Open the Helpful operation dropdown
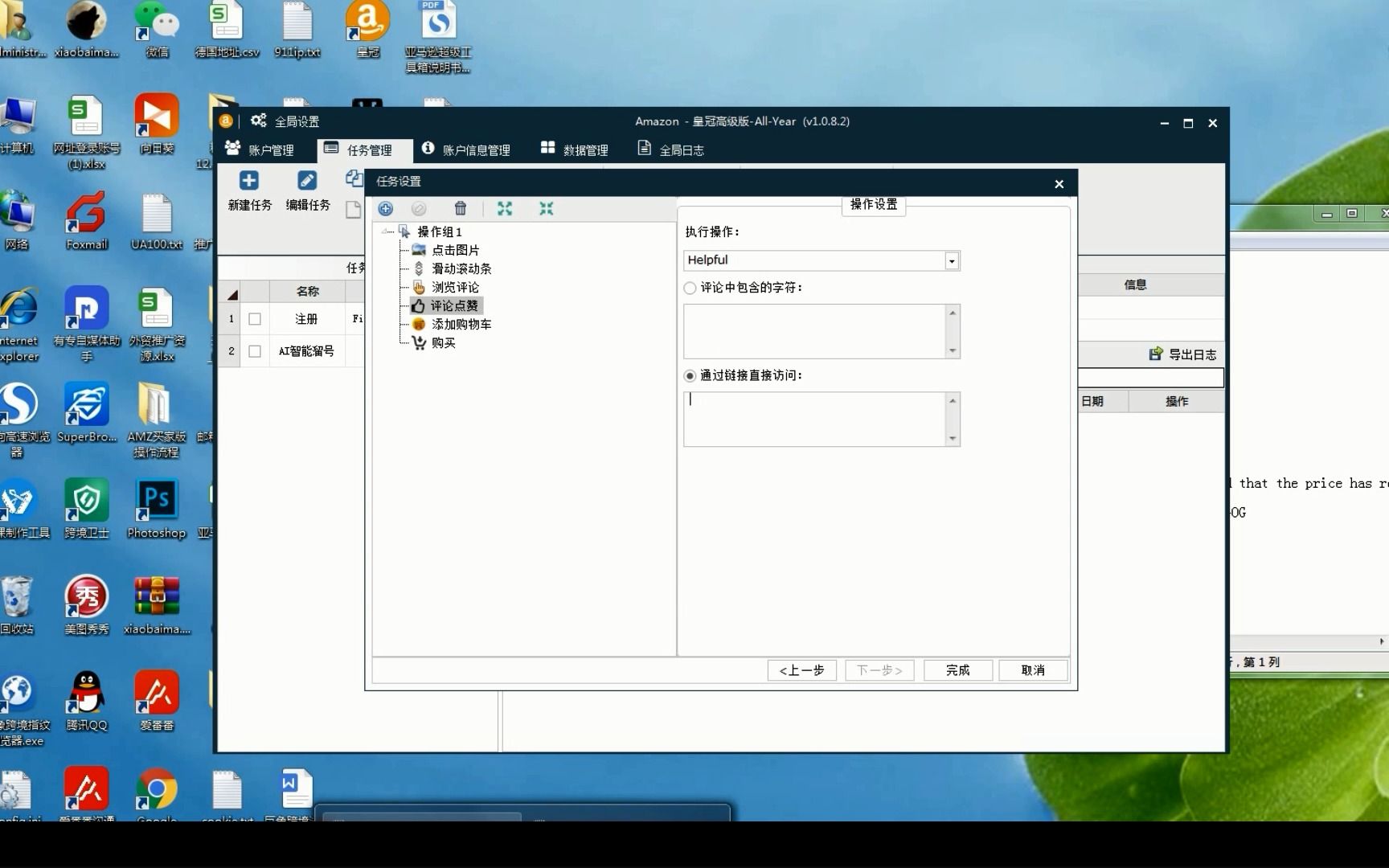Image resolution: width=1389 pixels, height=868 pixels. point(952,260)
